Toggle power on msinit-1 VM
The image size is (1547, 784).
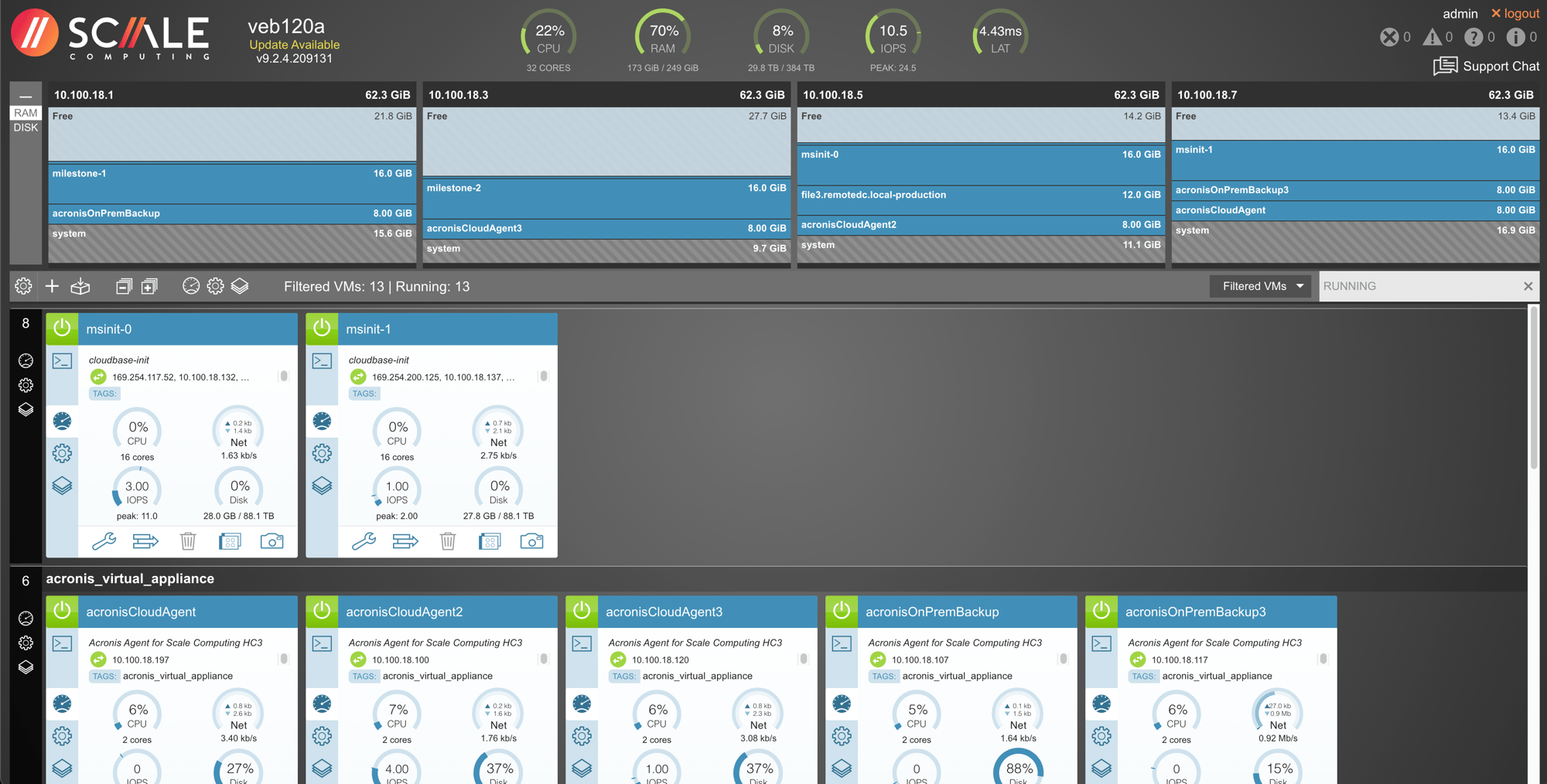pyautogui.click(x=322, y=329)
